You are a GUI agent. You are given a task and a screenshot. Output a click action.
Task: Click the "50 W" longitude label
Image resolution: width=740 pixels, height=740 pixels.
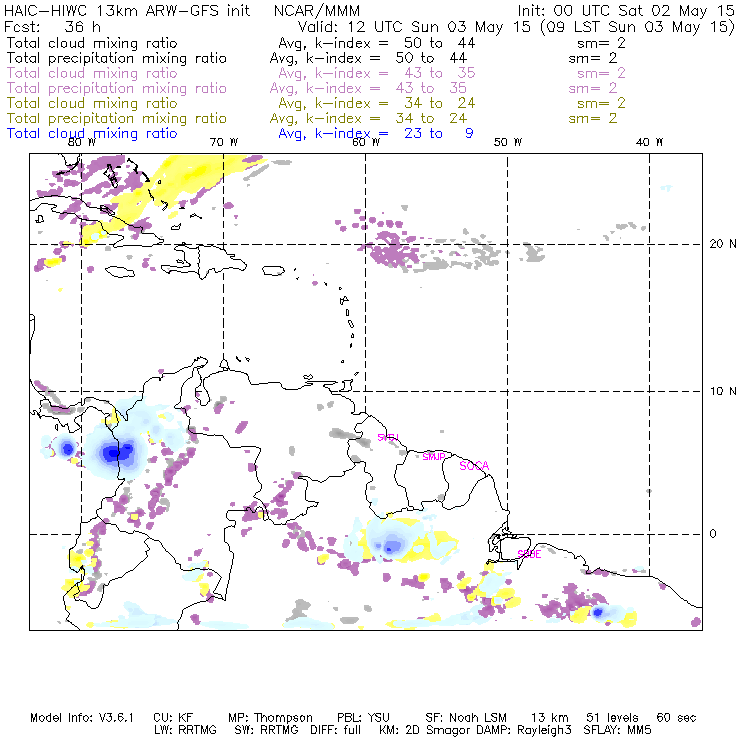[x=508, y=142]
